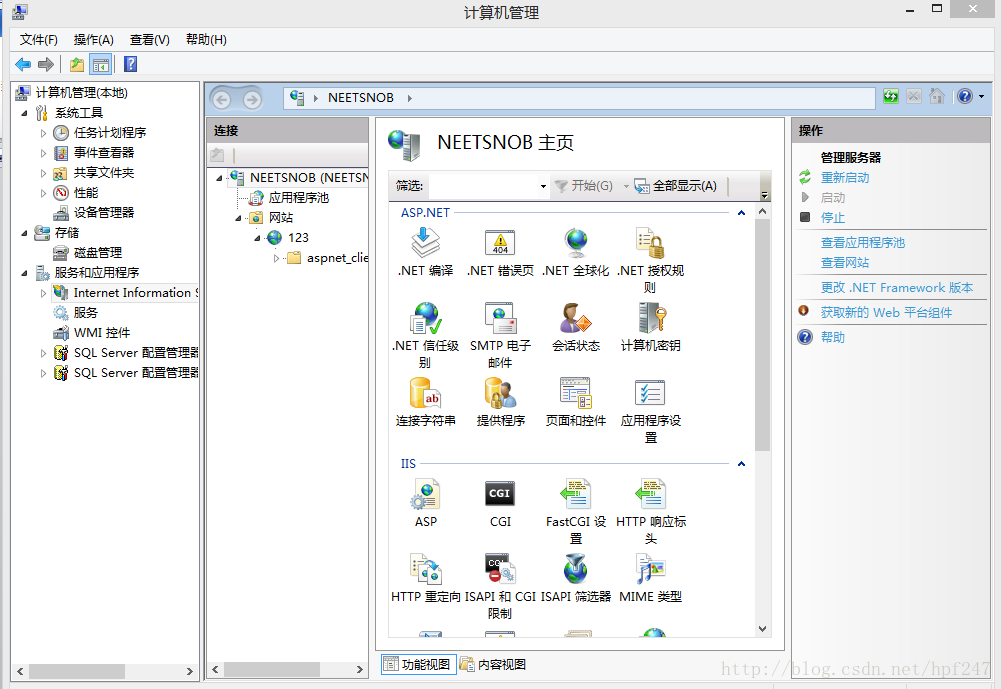Click the blue help toolbar icon
1002x689 pixels.
[x=130, y=65]
